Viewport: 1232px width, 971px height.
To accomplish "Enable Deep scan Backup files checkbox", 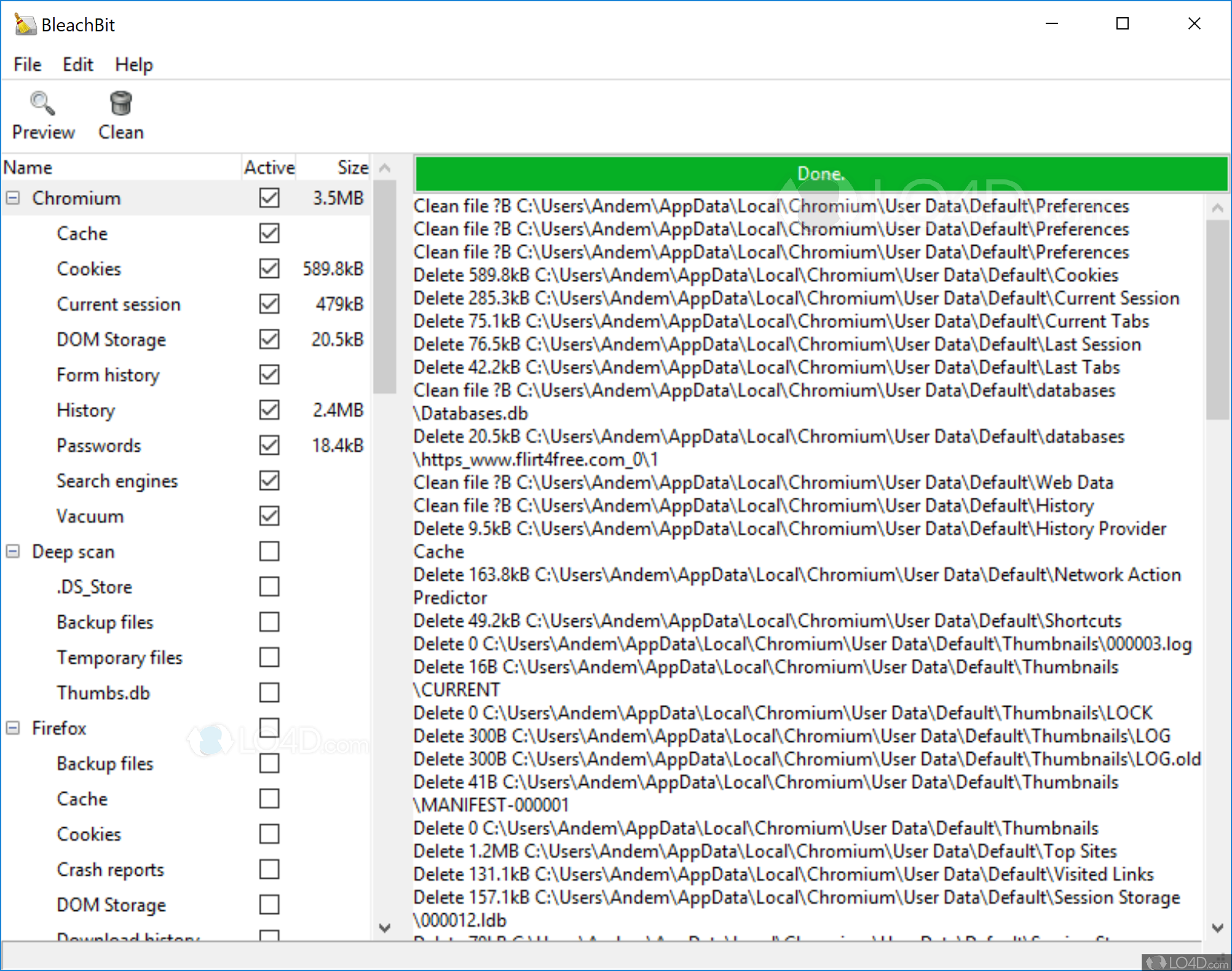I will tap(269, 622).
